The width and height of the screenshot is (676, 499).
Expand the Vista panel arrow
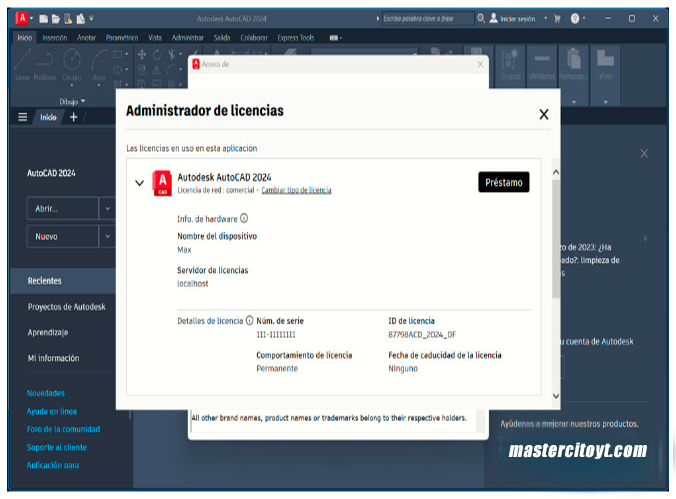(x=605, y=102)
